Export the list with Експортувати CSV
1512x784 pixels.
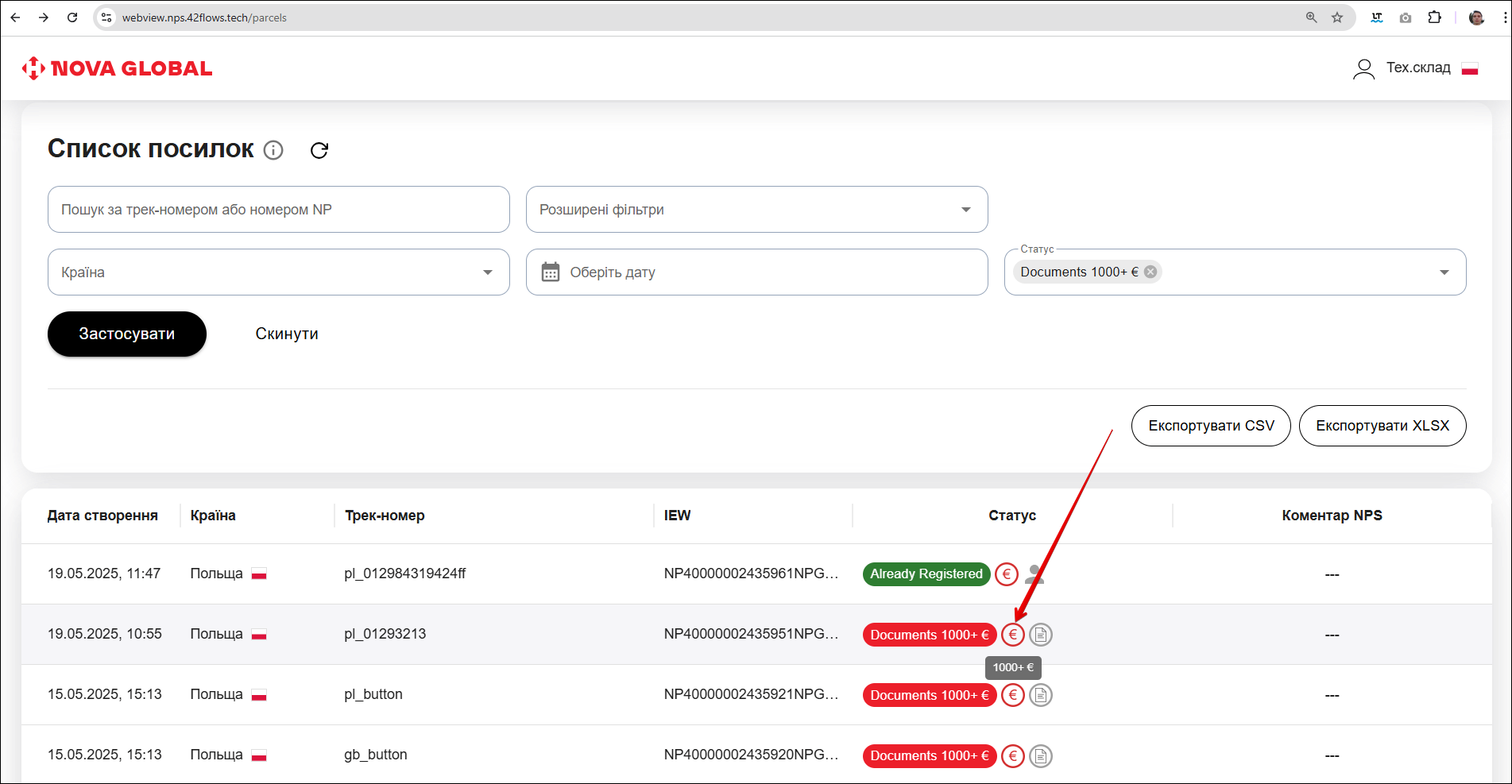(1211, 426)
